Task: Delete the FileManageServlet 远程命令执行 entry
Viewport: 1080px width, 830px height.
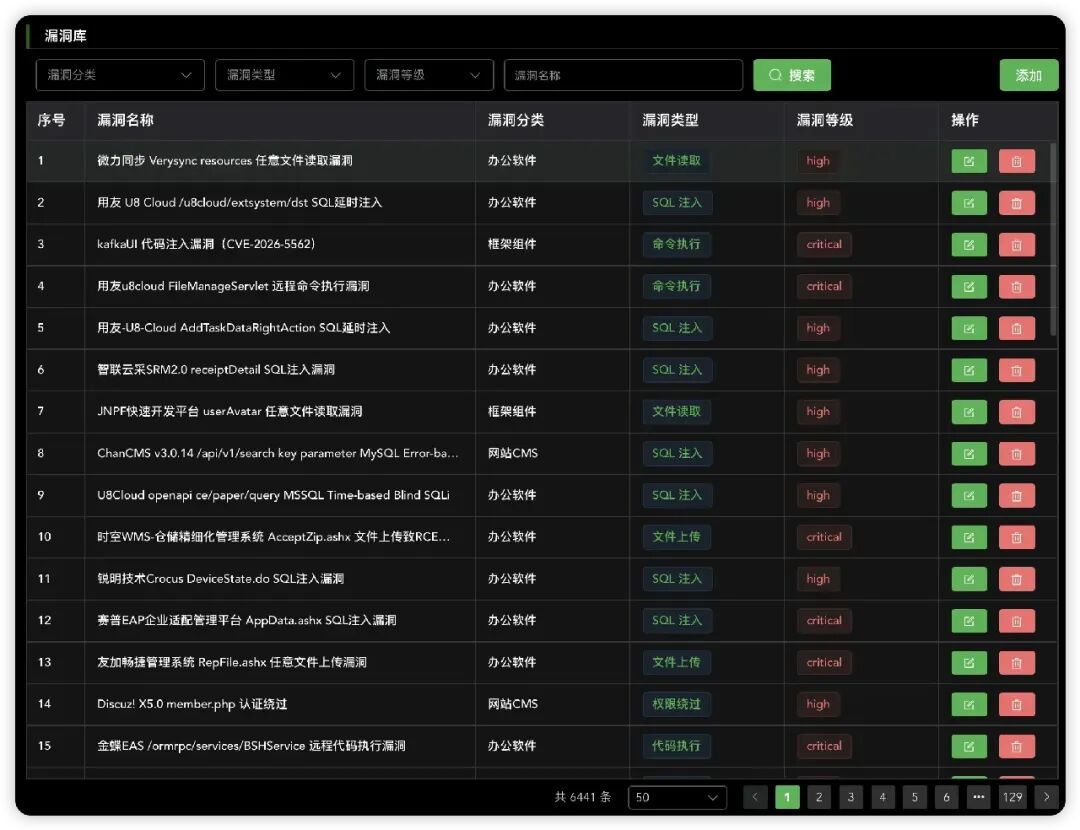Action: pos(1016,287)
